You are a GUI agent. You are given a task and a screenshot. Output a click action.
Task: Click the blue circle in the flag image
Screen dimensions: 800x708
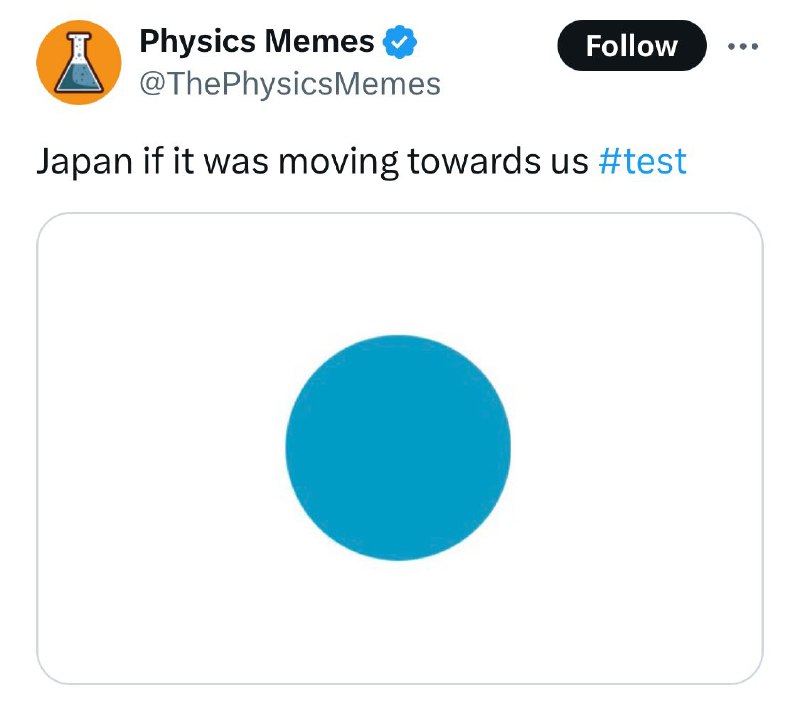click(398, 447)
